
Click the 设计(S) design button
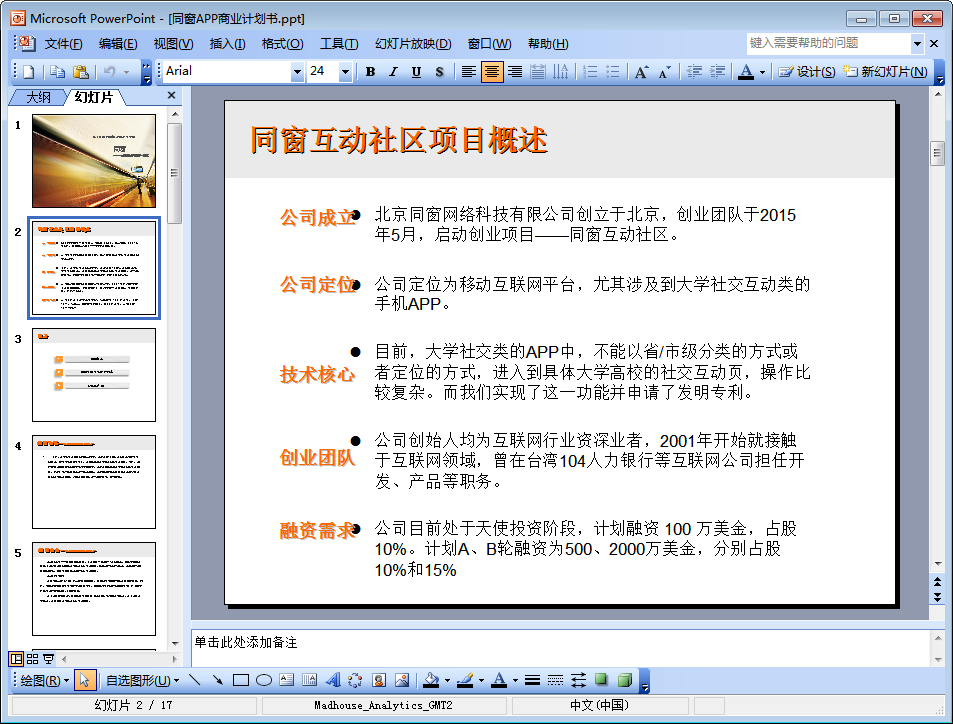click(807, 72)
